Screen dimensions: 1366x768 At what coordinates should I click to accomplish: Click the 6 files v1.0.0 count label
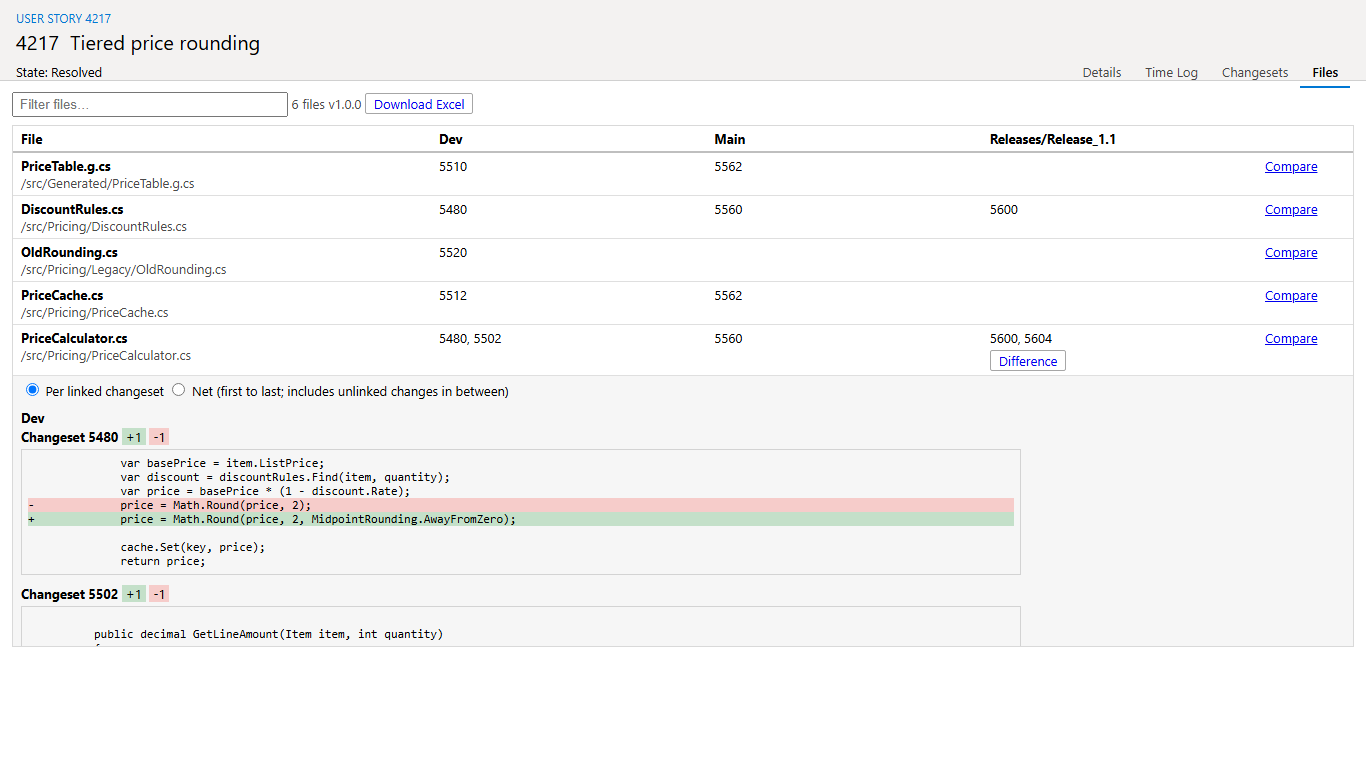[326, 104]
